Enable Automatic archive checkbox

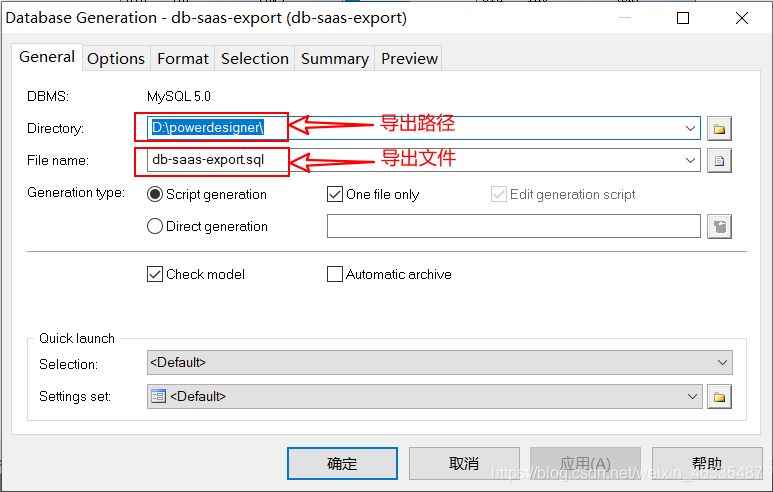335,274
